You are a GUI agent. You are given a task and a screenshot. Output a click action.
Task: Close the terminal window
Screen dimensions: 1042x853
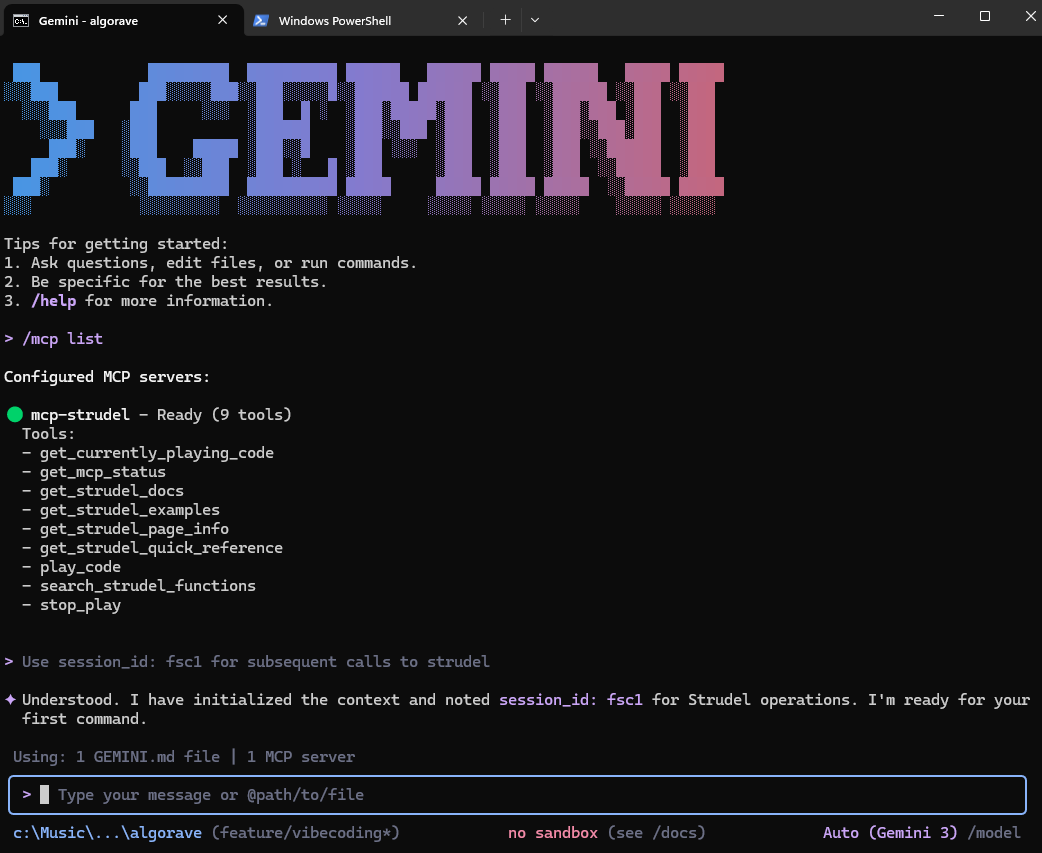click(x=1029, y=16)
